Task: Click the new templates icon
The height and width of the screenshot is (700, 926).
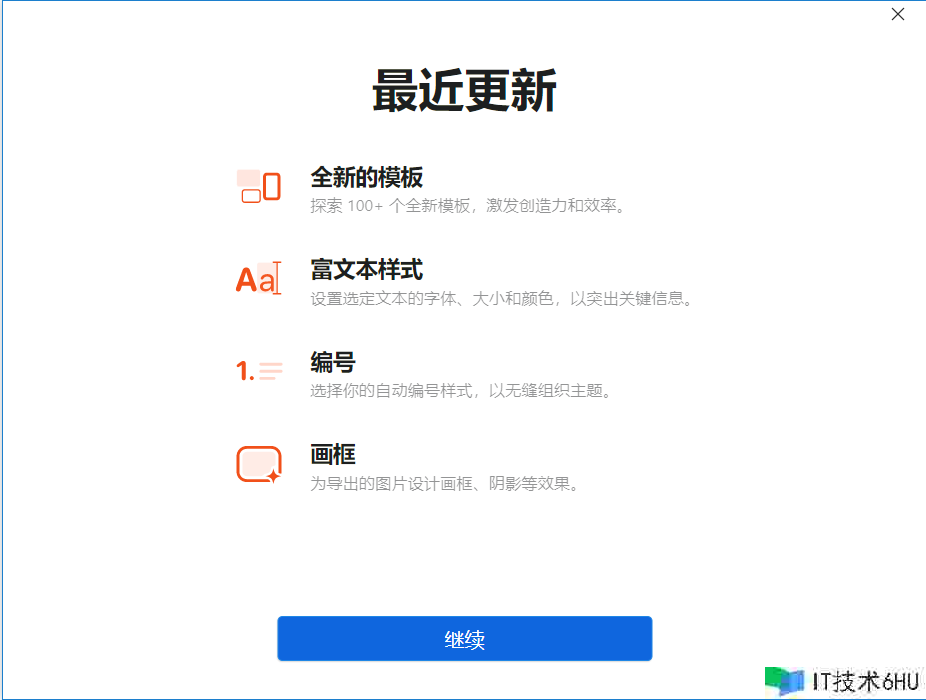Action: [258, 186]
